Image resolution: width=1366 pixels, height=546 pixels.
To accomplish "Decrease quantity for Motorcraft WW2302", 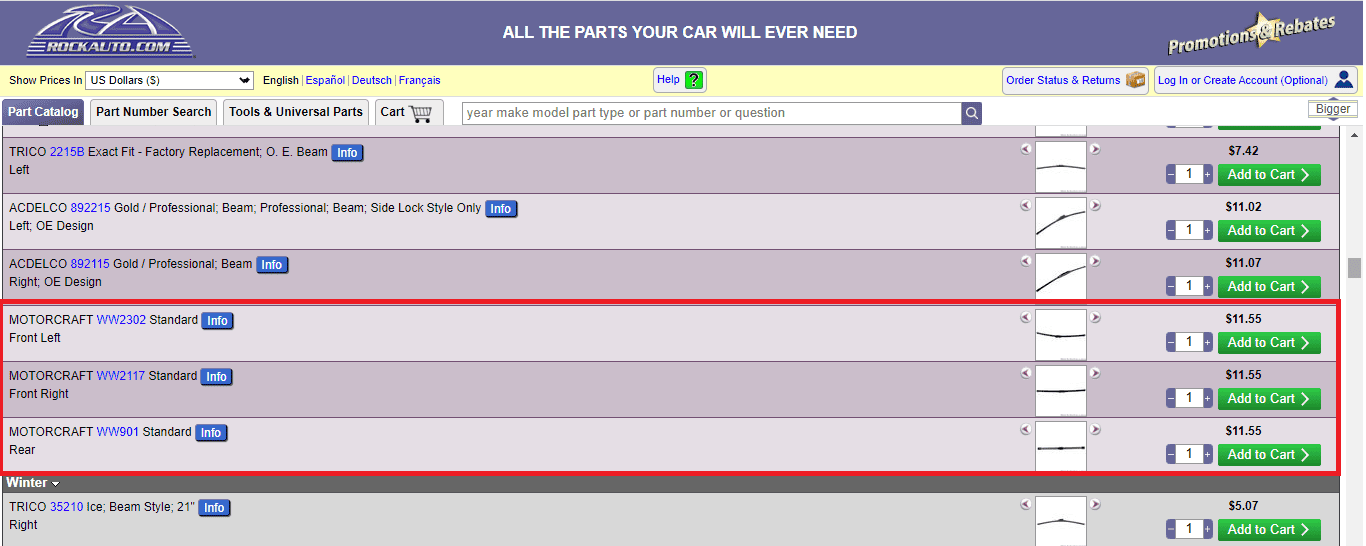I will point(1171,343).
